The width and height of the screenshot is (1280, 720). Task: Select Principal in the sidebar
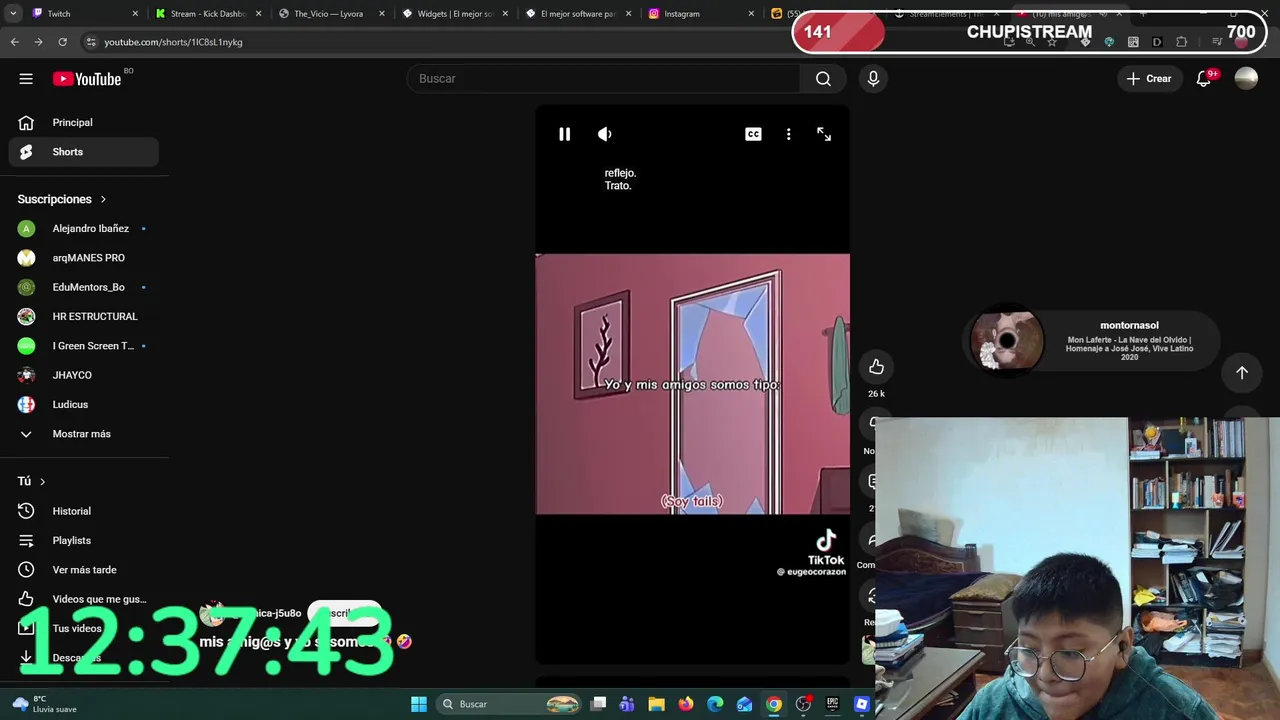[84, 122]
